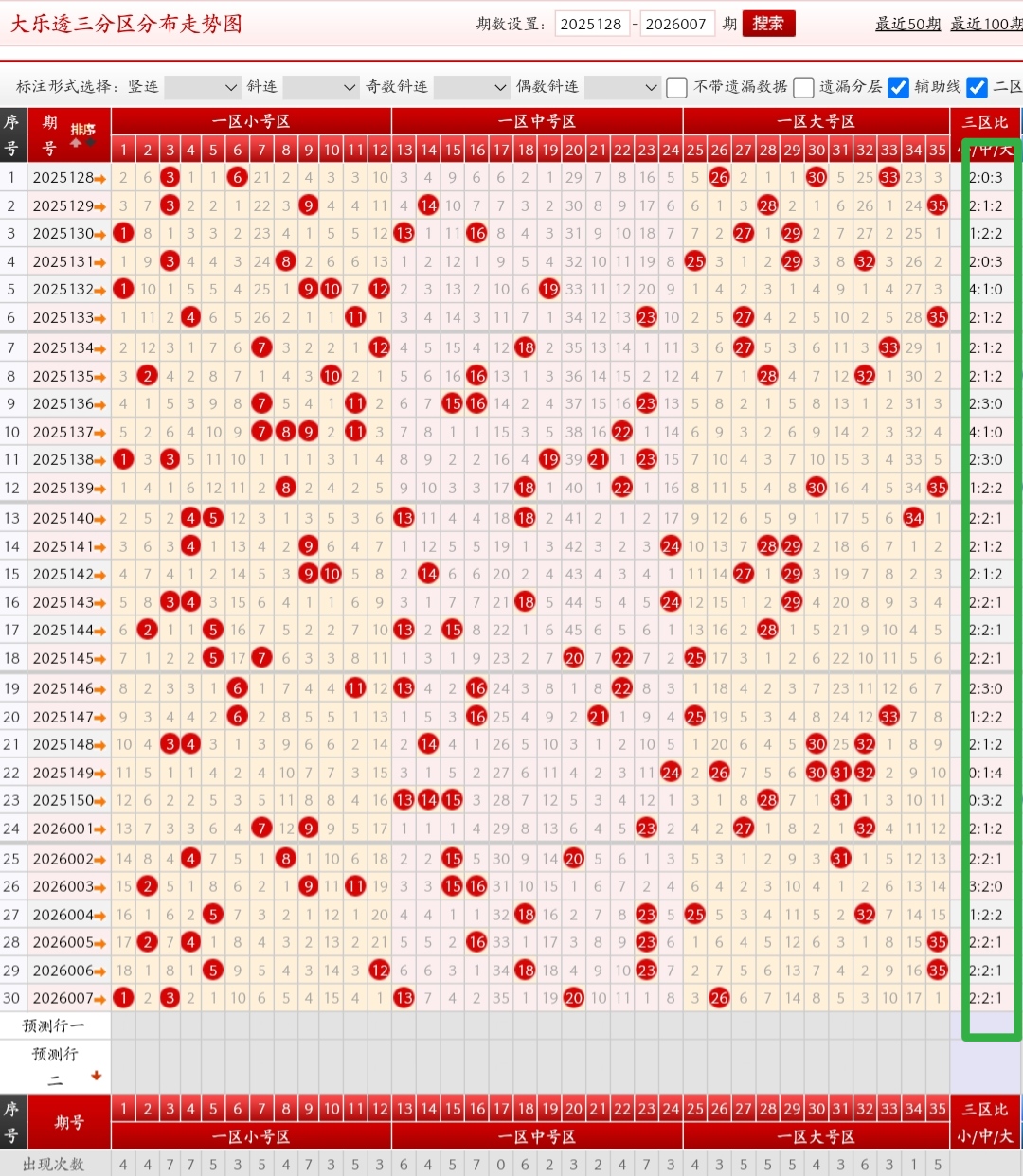Image resolution: width=1023 pixels, height=1176 pixels.
Task: Click the start issue field 2025128
Action: (x=591, y=24)
